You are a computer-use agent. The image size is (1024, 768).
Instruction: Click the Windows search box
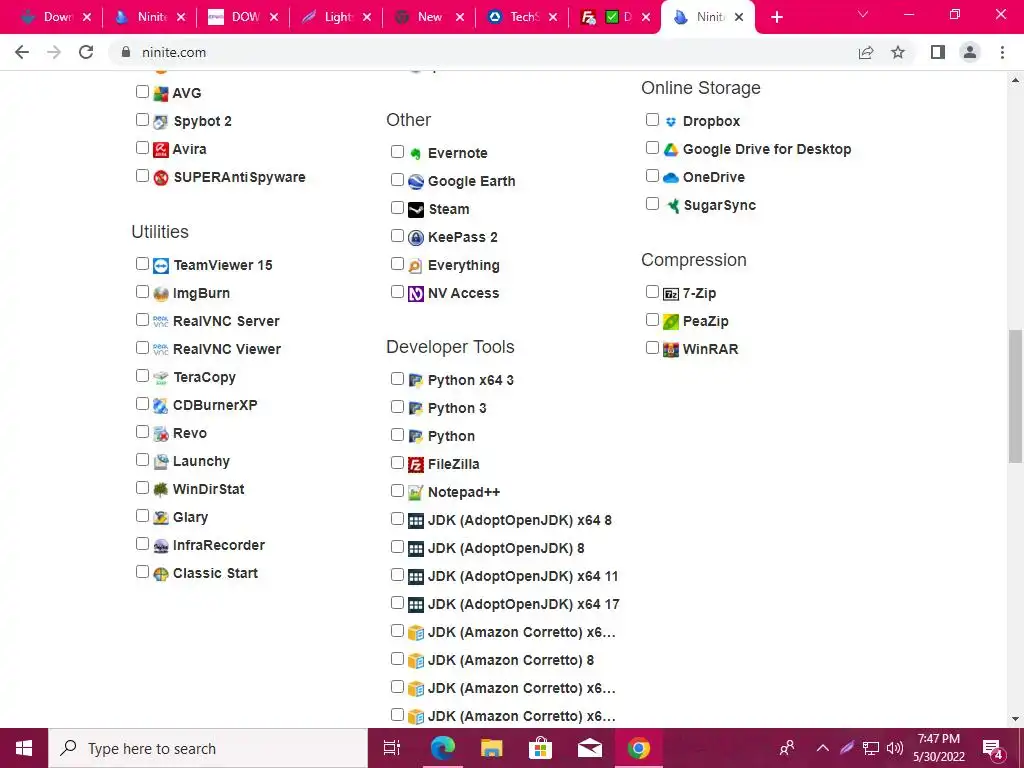tap(208, 748)
